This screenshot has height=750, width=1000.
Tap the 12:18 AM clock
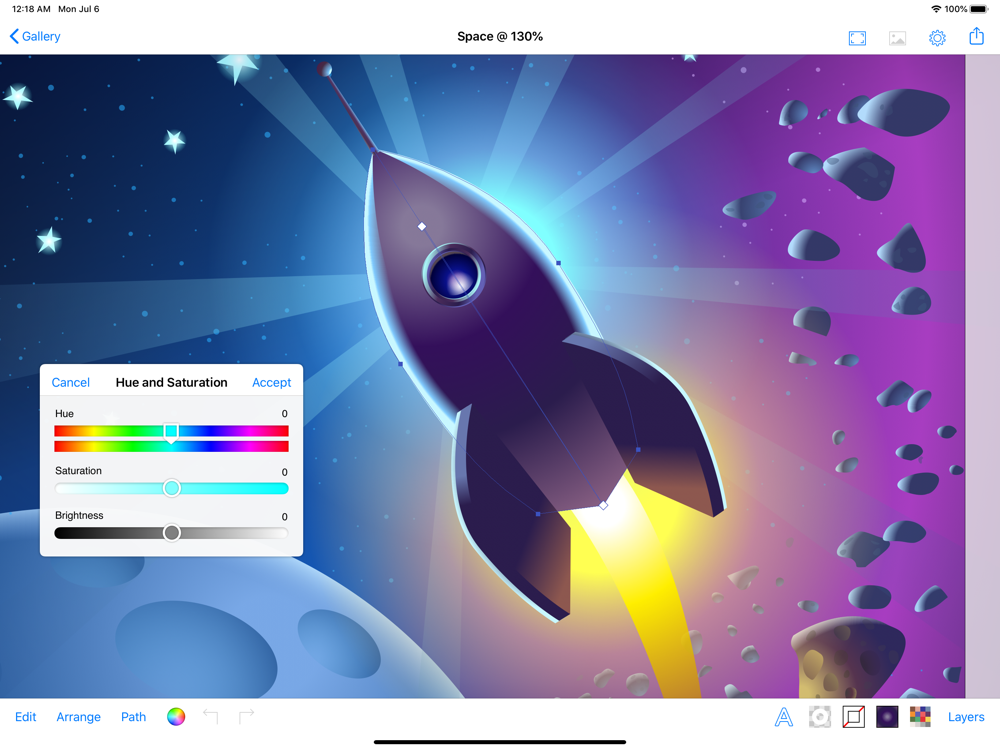pyautogui.click(x=31, y=9)
